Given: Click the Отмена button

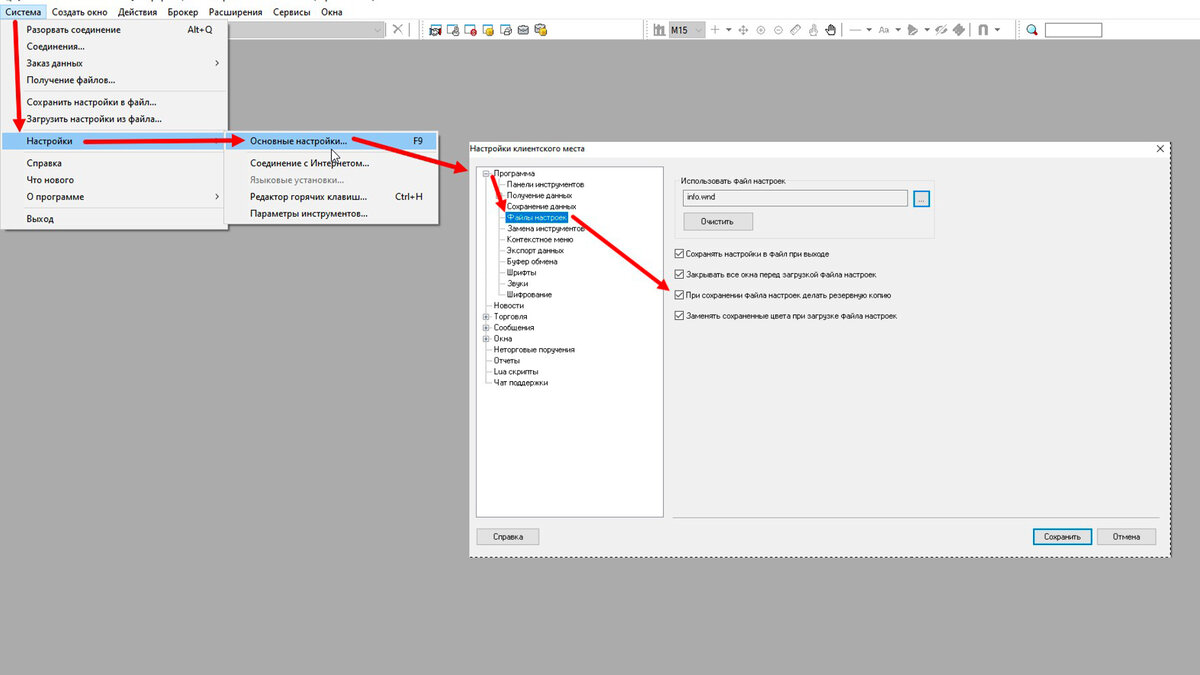Looking at the screenshot, I should click(1126, 537).
